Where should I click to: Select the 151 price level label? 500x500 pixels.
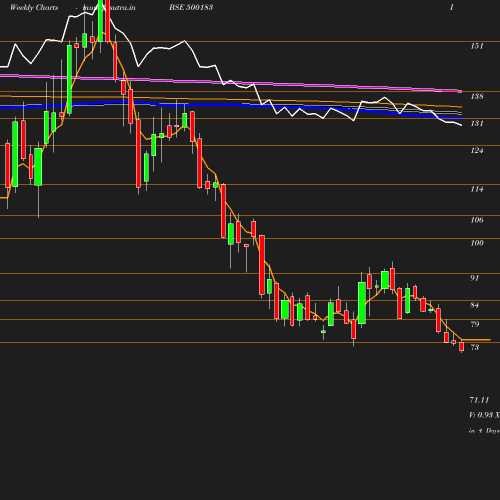[x=477, y=46]
